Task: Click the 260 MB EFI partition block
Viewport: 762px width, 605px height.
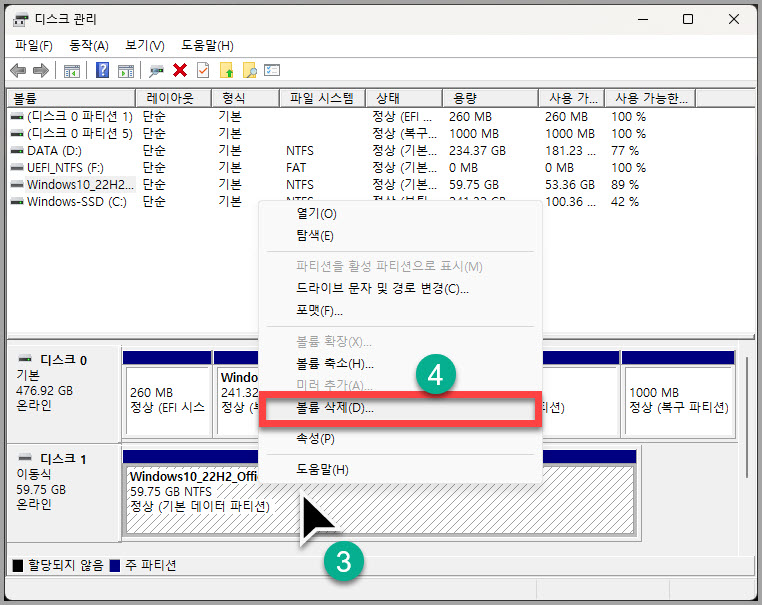Action: coord(167,393)
